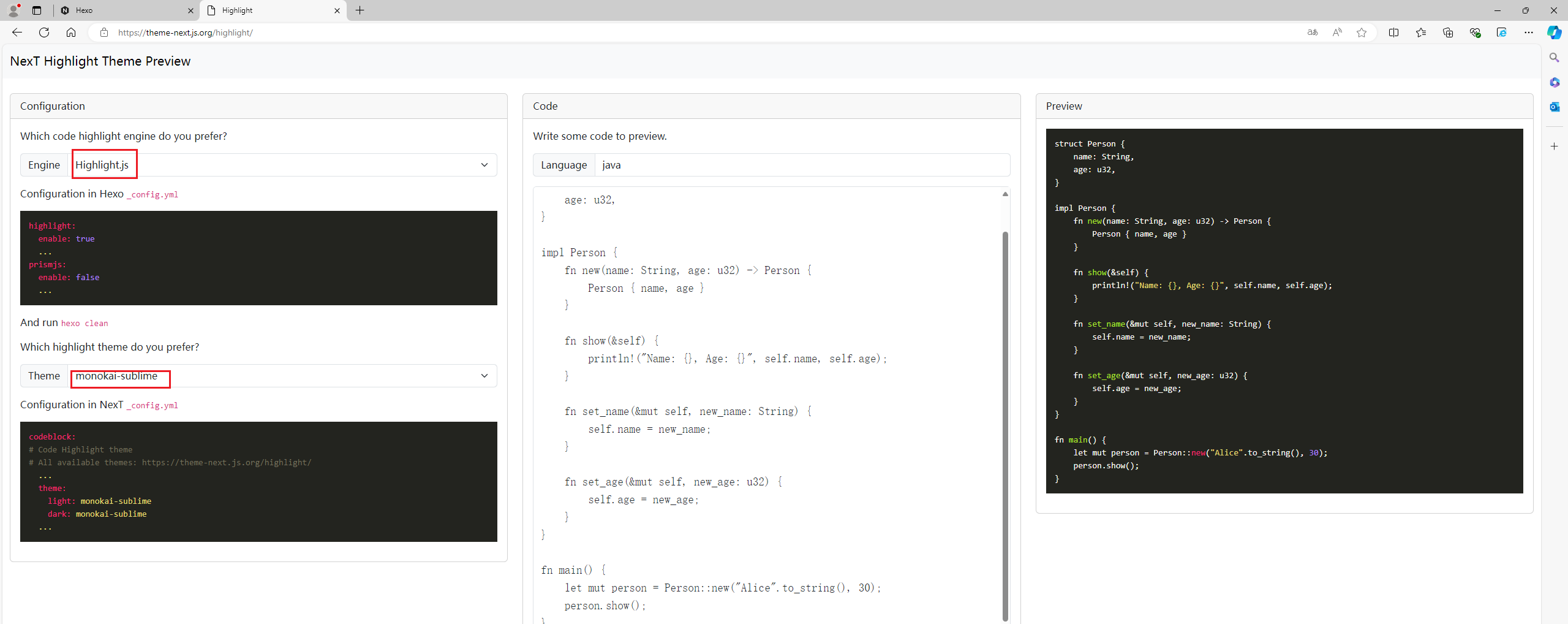Screen dimensions: 1568x624
Task: Open the Engine dropdown showing Highlight.js
Action: pyautogui.click(x=282, y=165)
